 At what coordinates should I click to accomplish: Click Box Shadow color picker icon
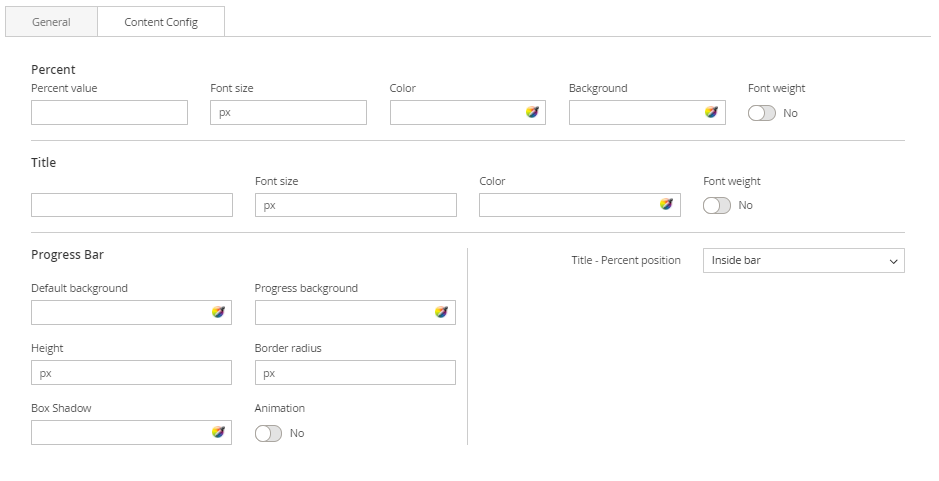pos(218,433)
